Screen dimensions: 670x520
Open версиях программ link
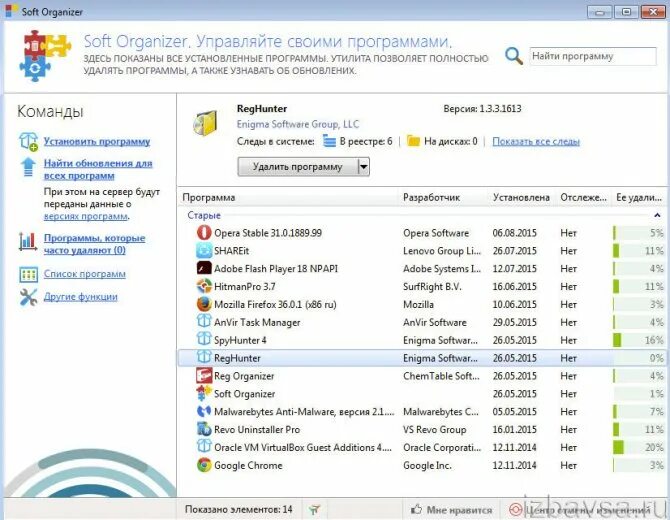pos(85,216)
